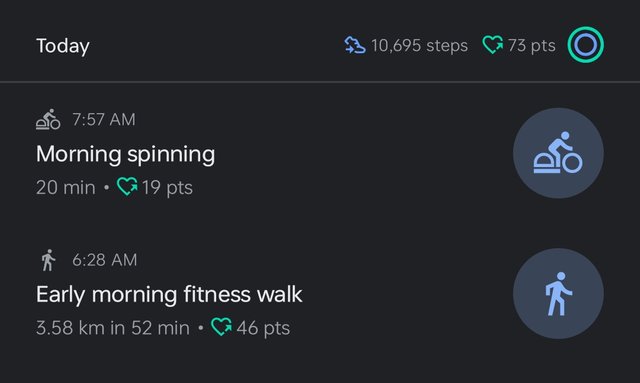The height and width of the screenshot is (383, 640).
Task: Open the Early morning fitness walk entry
Action: (169, 295)
